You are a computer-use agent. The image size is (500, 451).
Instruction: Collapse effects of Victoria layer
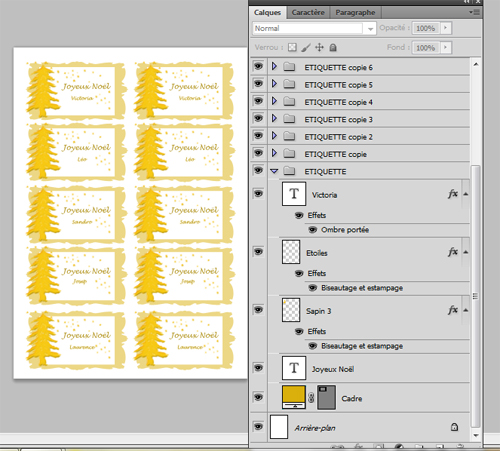(466, 194)
